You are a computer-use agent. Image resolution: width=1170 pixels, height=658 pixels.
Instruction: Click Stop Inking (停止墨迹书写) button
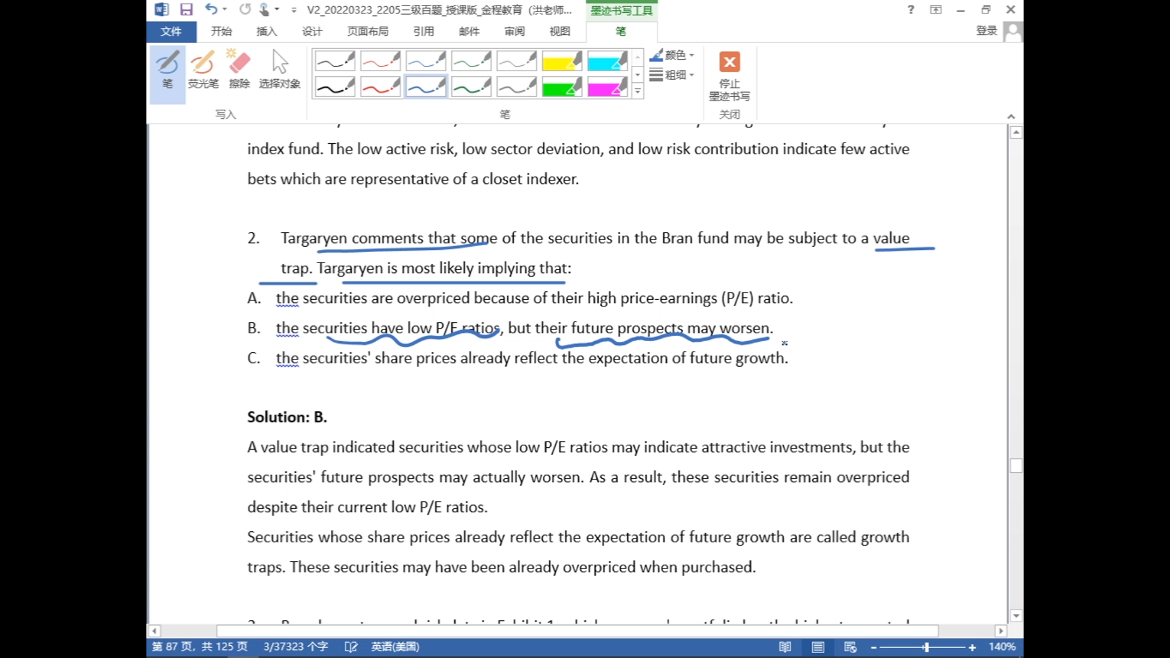tap(729, 76)
